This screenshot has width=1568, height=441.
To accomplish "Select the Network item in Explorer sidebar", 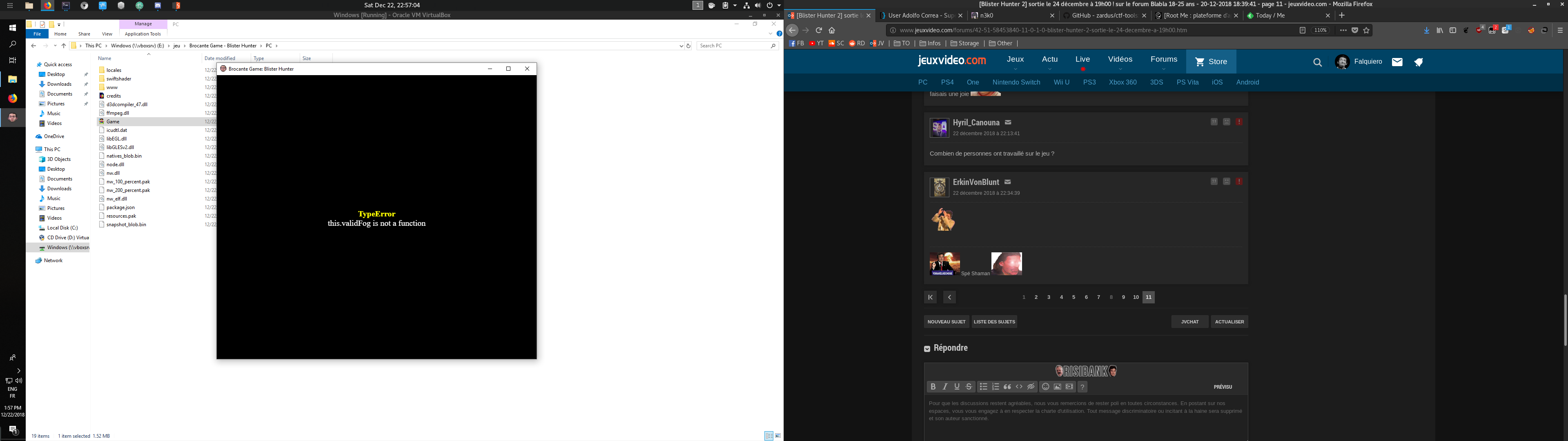I will coord(53,261).
